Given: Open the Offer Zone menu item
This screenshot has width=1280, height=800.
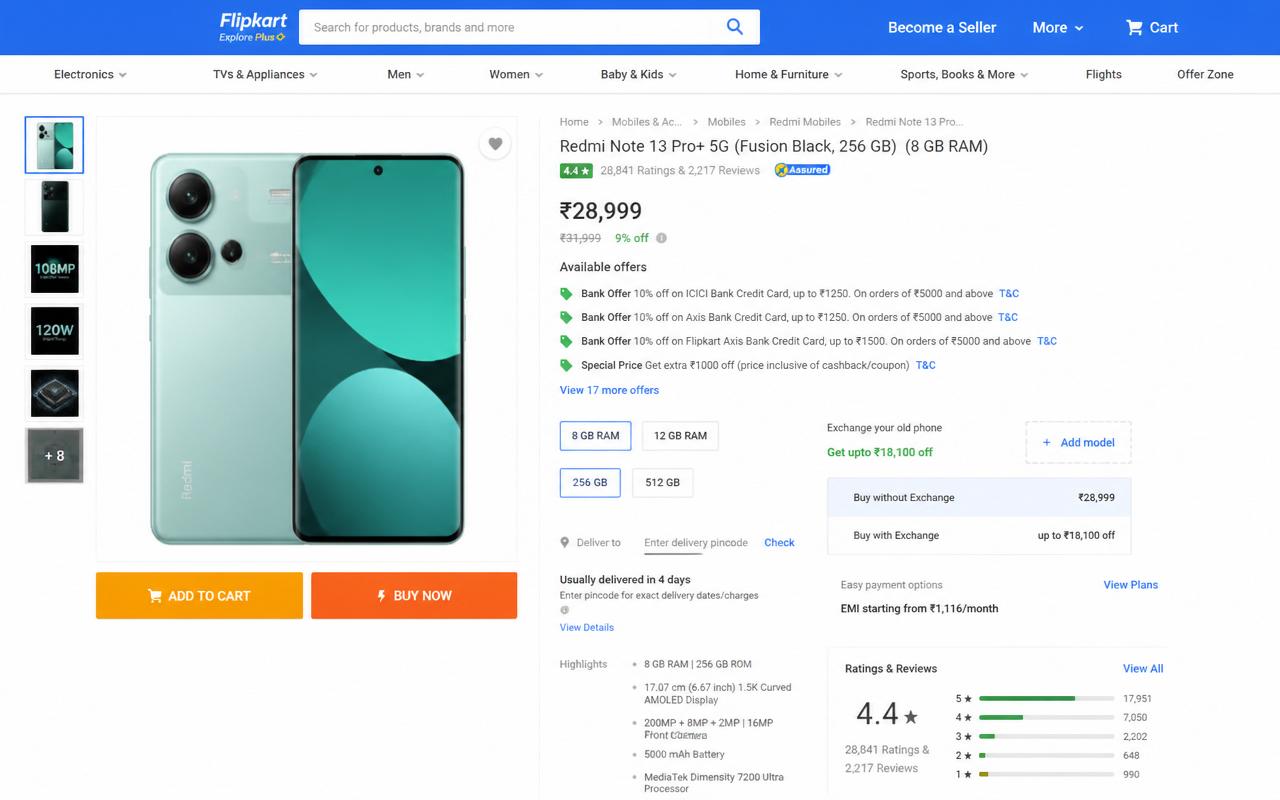Looking at the screenshot, I should [x=1205, y=74].
